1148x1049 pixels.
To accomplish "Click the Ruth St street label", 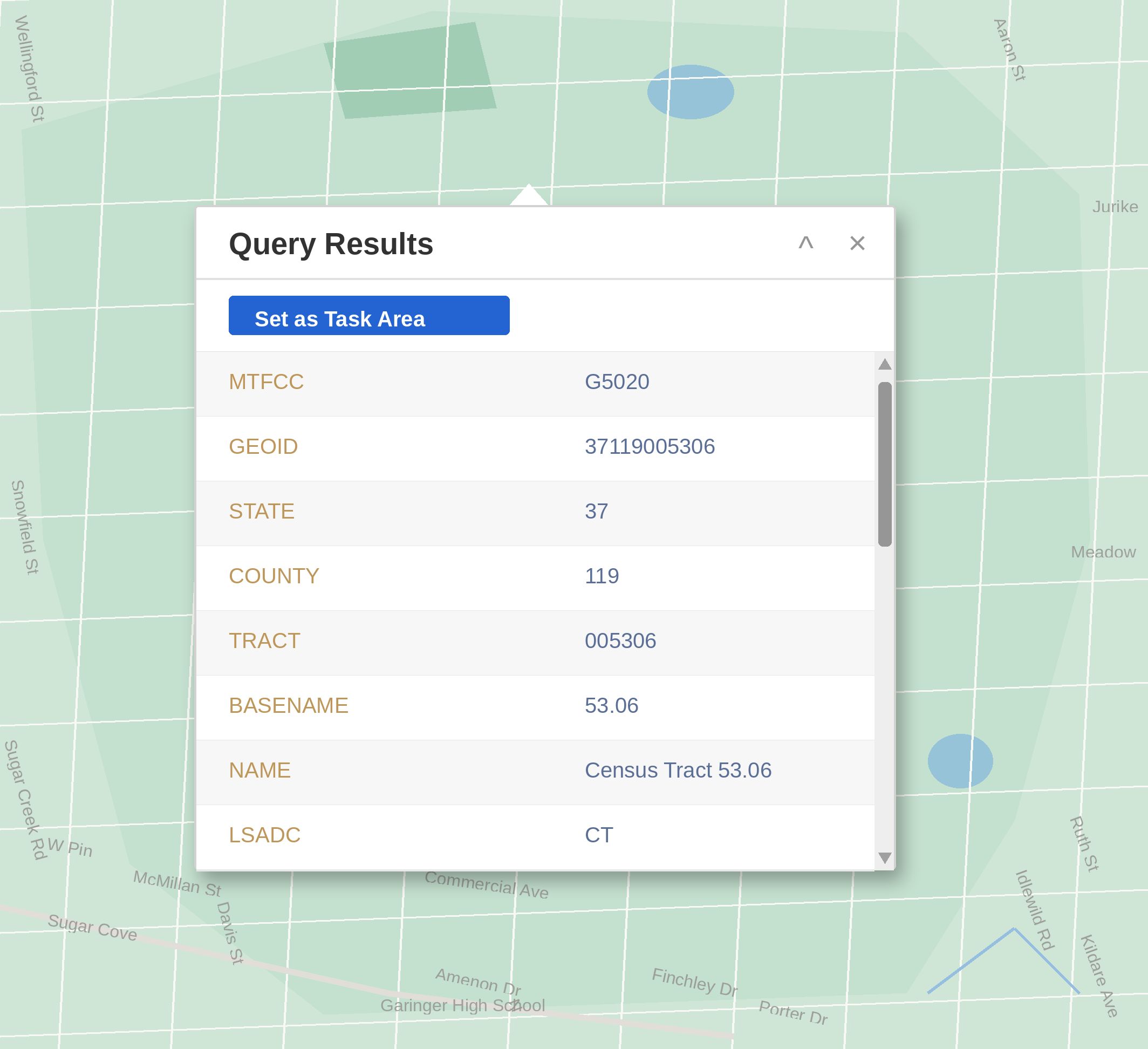I will click(x=1084, y=844).
